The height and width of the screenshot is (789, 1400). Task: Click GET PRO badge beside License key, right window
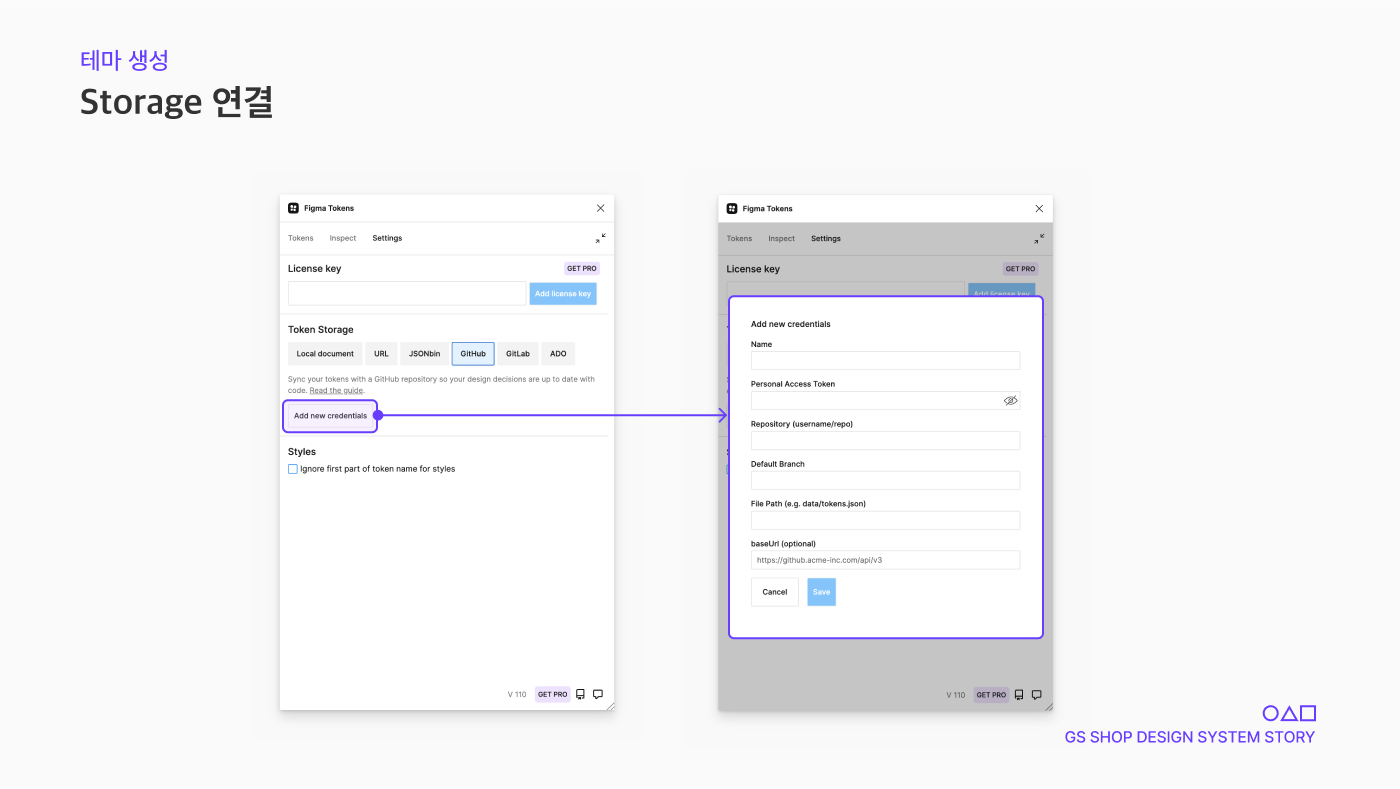[1020, 269]
